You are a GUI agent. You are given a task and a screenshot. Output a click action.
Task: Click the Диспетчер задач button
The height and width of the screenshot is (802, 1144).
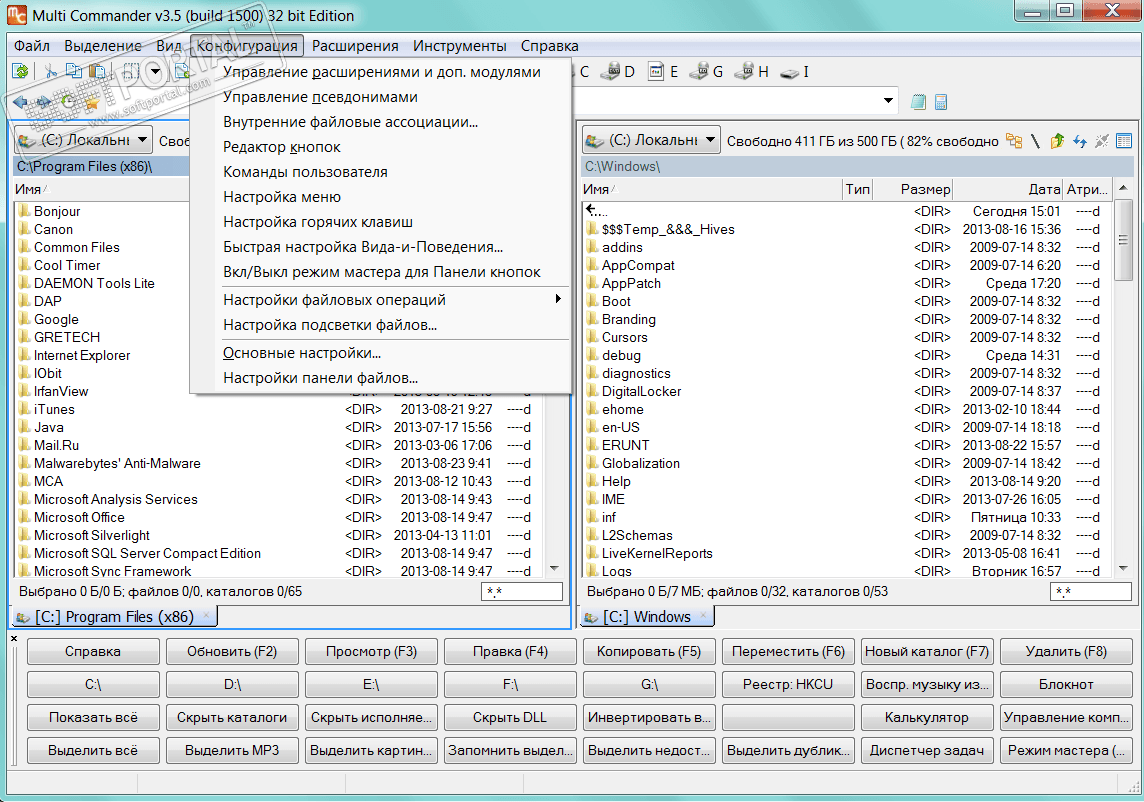click(927, 750)
